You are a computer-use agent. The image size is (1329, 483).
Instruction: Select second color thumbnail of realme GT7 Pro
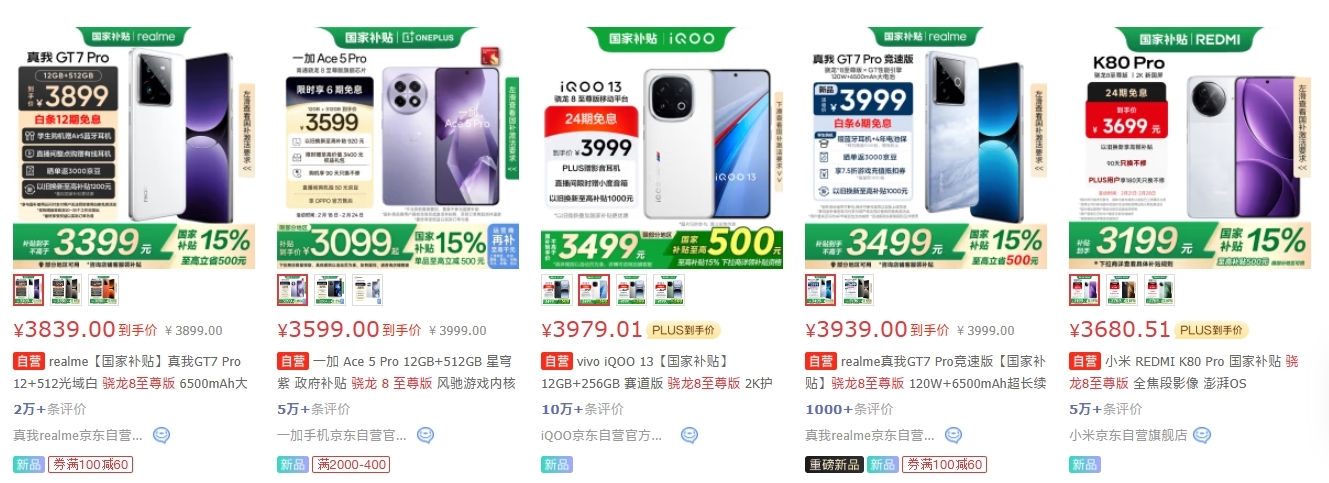(66, 290)
